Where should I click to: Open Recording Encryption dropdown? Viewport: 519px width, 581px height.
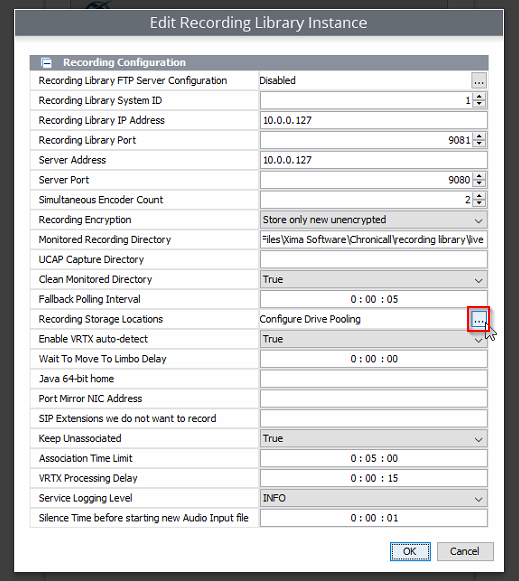[x=478, y=220]
